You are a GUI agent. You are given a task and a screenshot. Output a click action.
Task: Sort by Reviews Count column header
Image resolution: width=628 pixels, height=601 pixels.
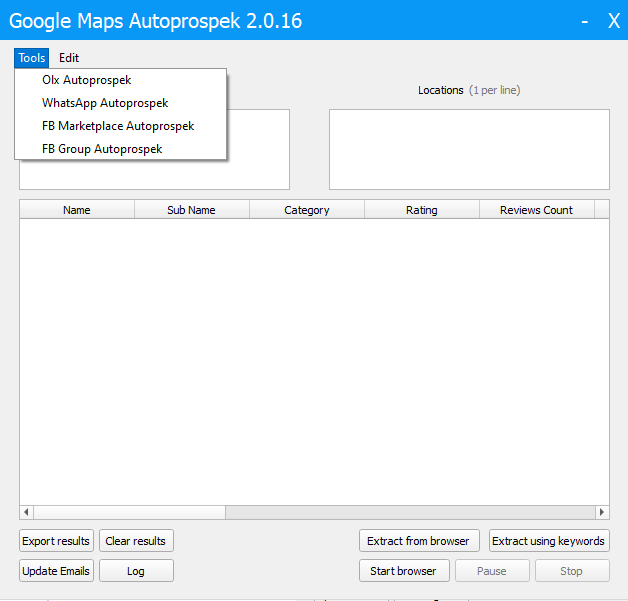tap(537, 210)
